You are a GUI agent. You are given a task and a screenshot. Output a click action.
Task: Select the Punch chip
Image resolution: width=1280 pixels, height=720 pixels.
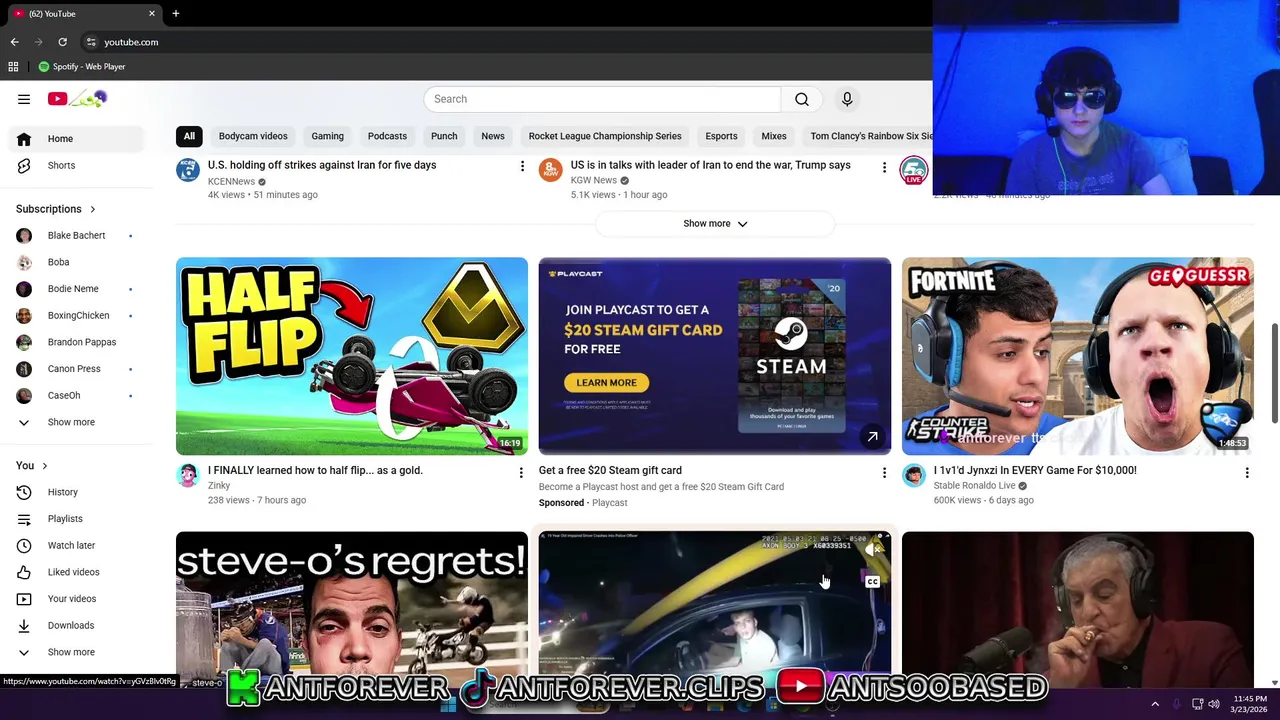click(x=444, y=136)
